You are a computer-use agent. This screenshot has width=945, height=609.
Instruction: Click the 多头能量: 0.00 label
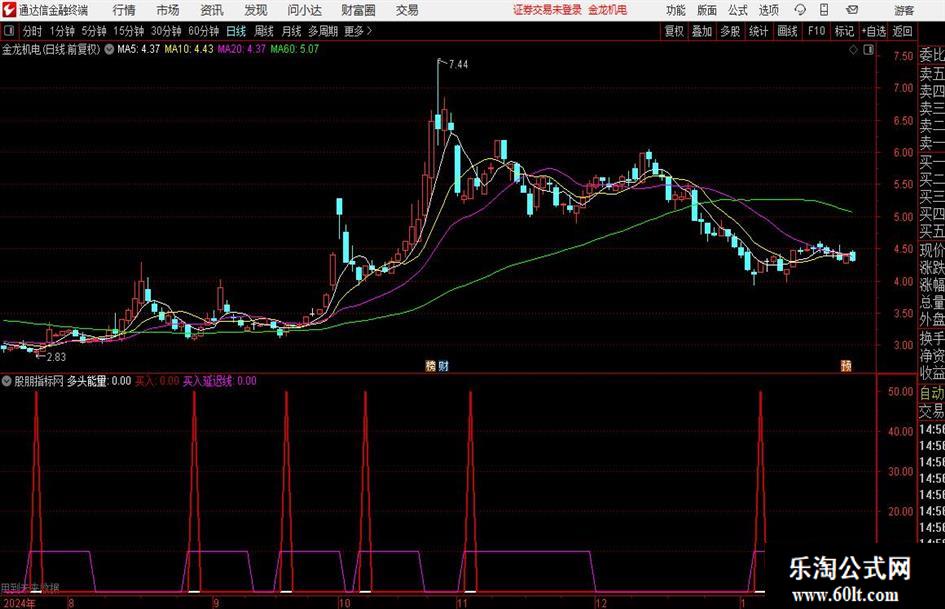pos(99,381)
